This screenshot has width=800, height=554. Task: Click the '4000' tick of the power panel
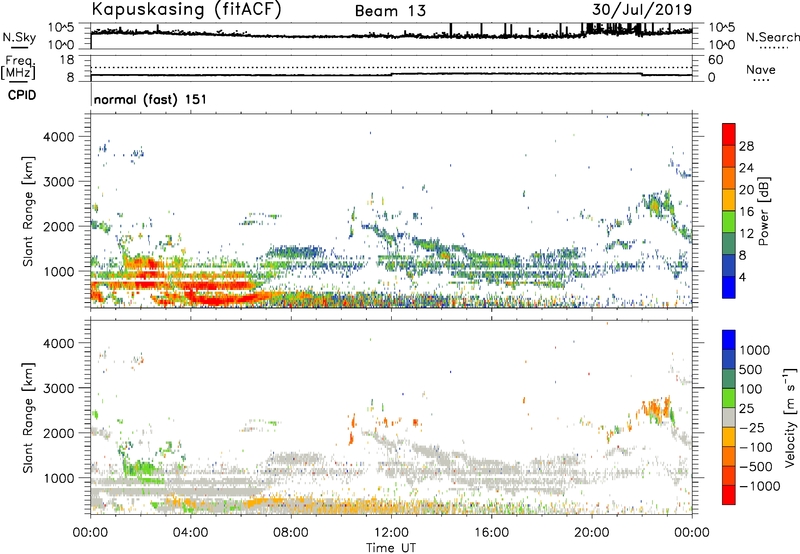click(58, 137)
